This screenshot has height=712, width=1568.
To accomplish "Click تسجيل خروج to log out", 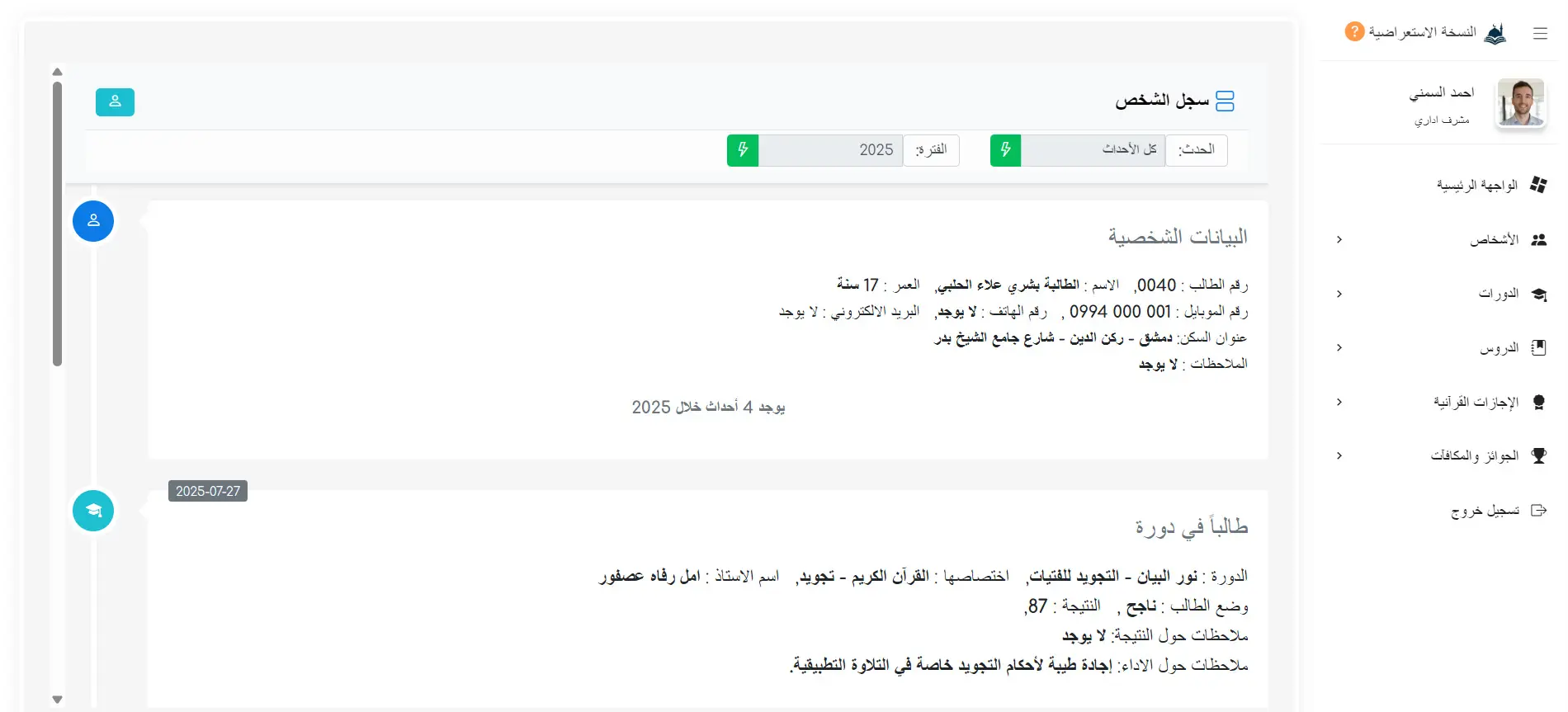I will 1485,511.
